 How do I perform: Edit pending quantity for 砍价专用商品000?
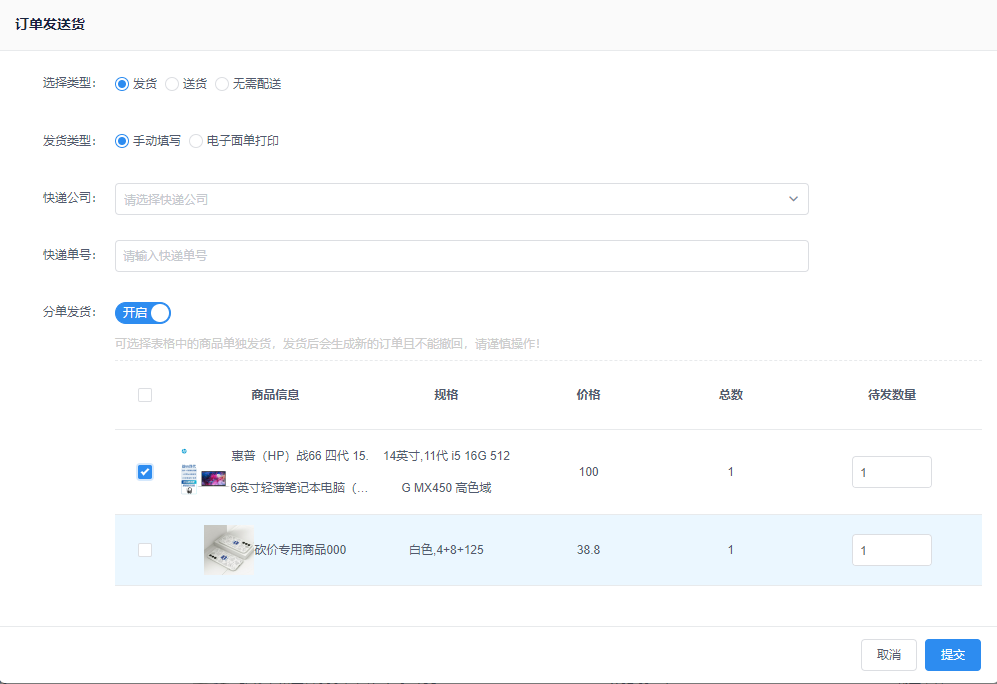(891, 550)
